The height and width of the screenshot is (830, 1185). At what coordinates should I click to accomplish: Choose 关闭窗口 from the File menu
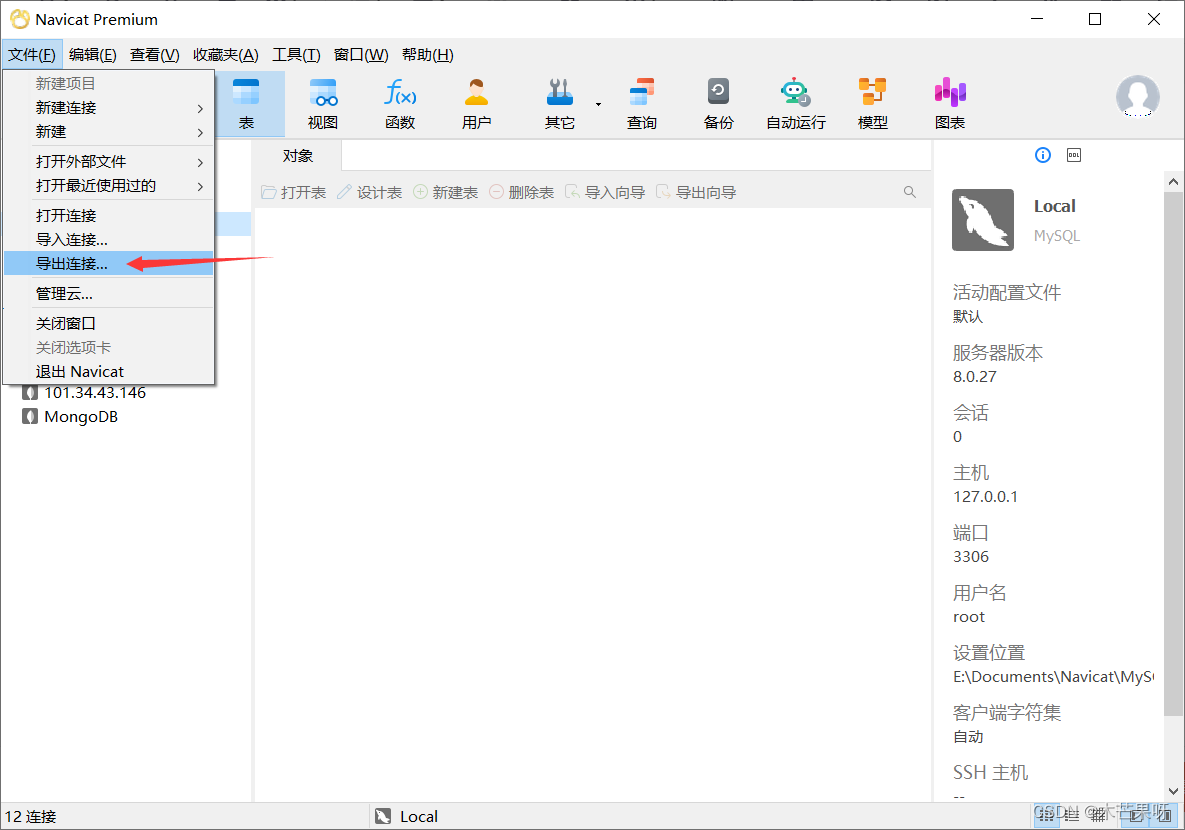click(109, 324)
